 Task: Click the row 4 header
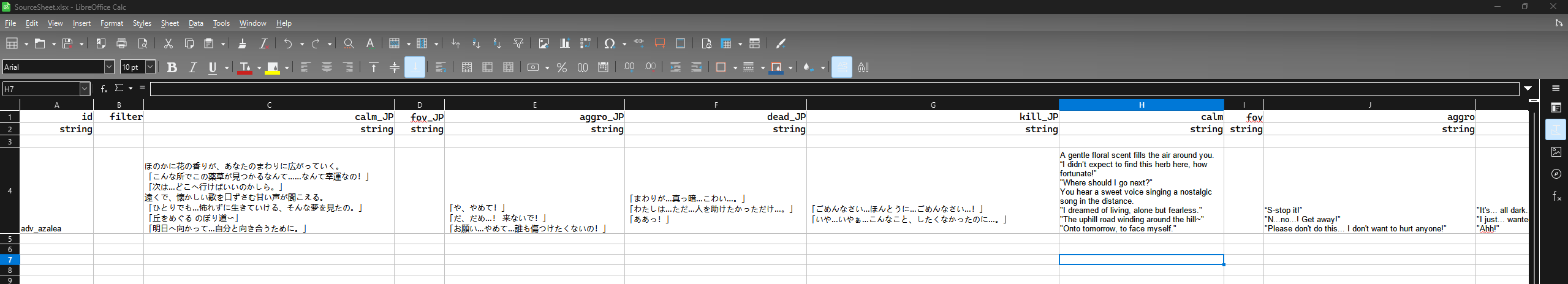tap(10, 190)
